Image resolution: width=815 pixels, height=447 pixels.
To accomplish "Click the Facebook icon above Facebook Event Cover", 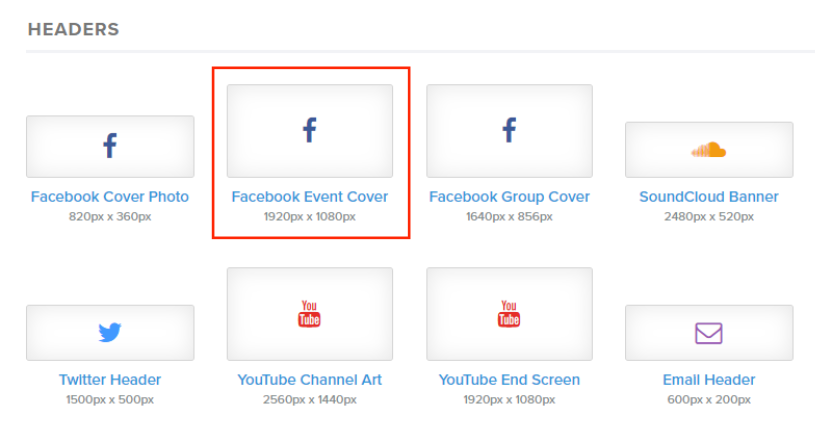I will coord(309,130).
